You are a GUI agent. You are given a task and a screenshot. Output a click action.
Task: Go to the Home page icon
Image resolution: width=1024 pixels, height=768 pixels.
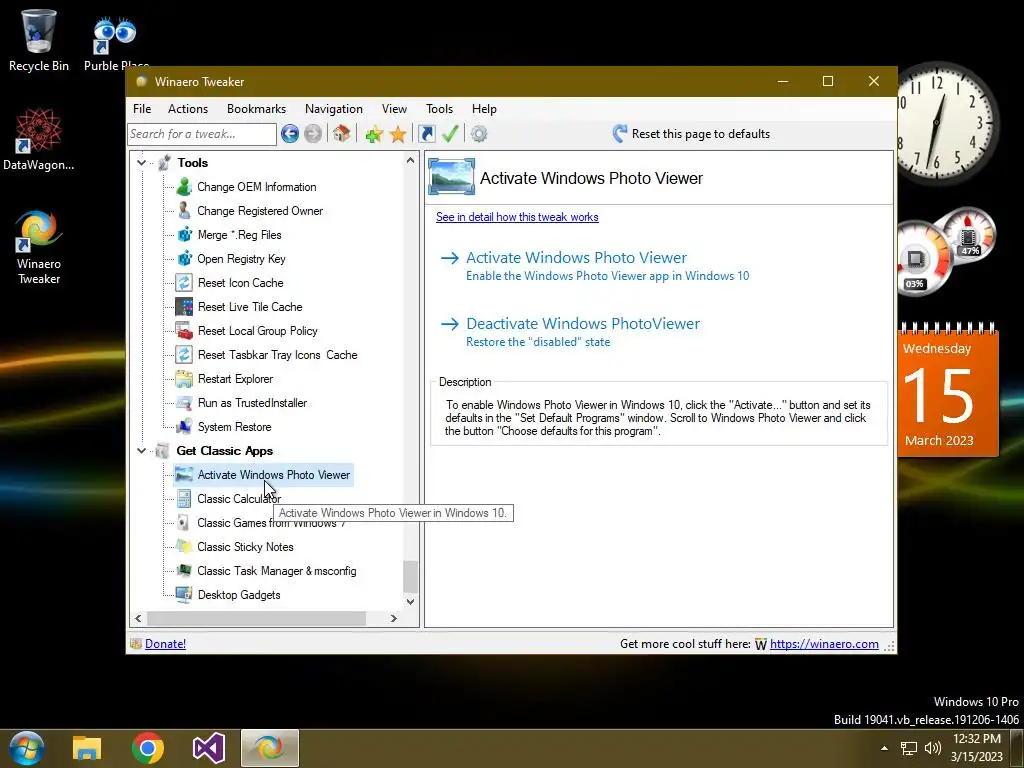tap(341, 134)
